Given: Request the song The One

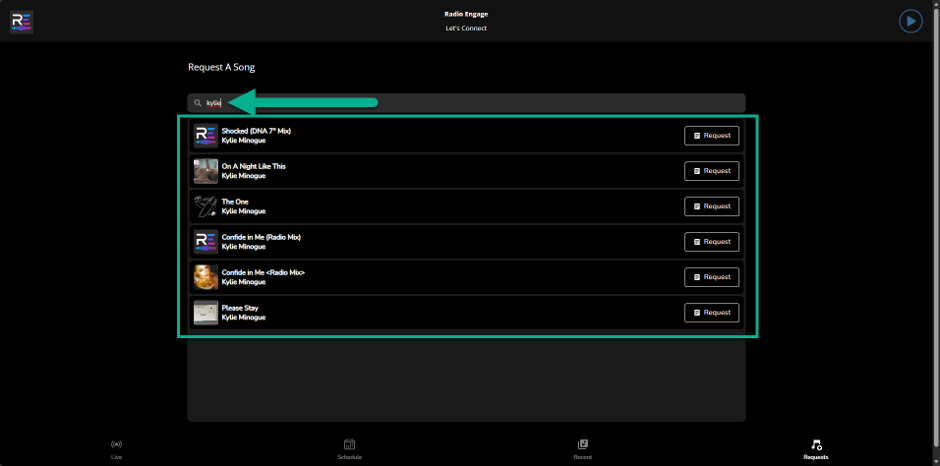Looking at the screenshot, I should click(x=712, y=206).
